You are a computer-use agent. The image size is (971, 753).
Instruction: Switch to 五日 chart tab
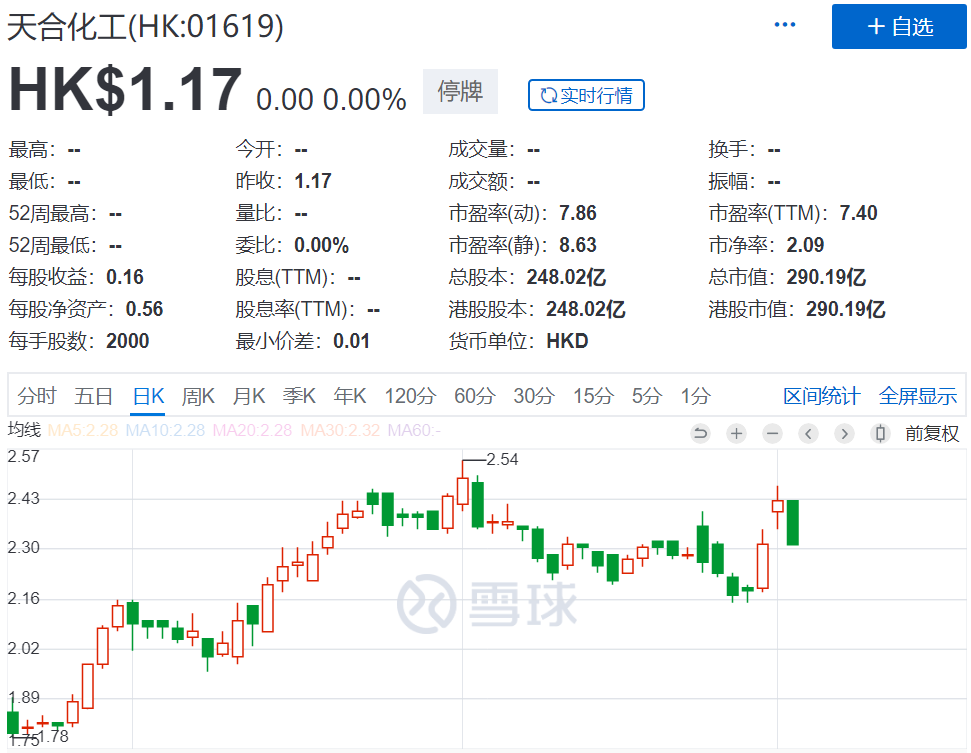coord(94,396)
